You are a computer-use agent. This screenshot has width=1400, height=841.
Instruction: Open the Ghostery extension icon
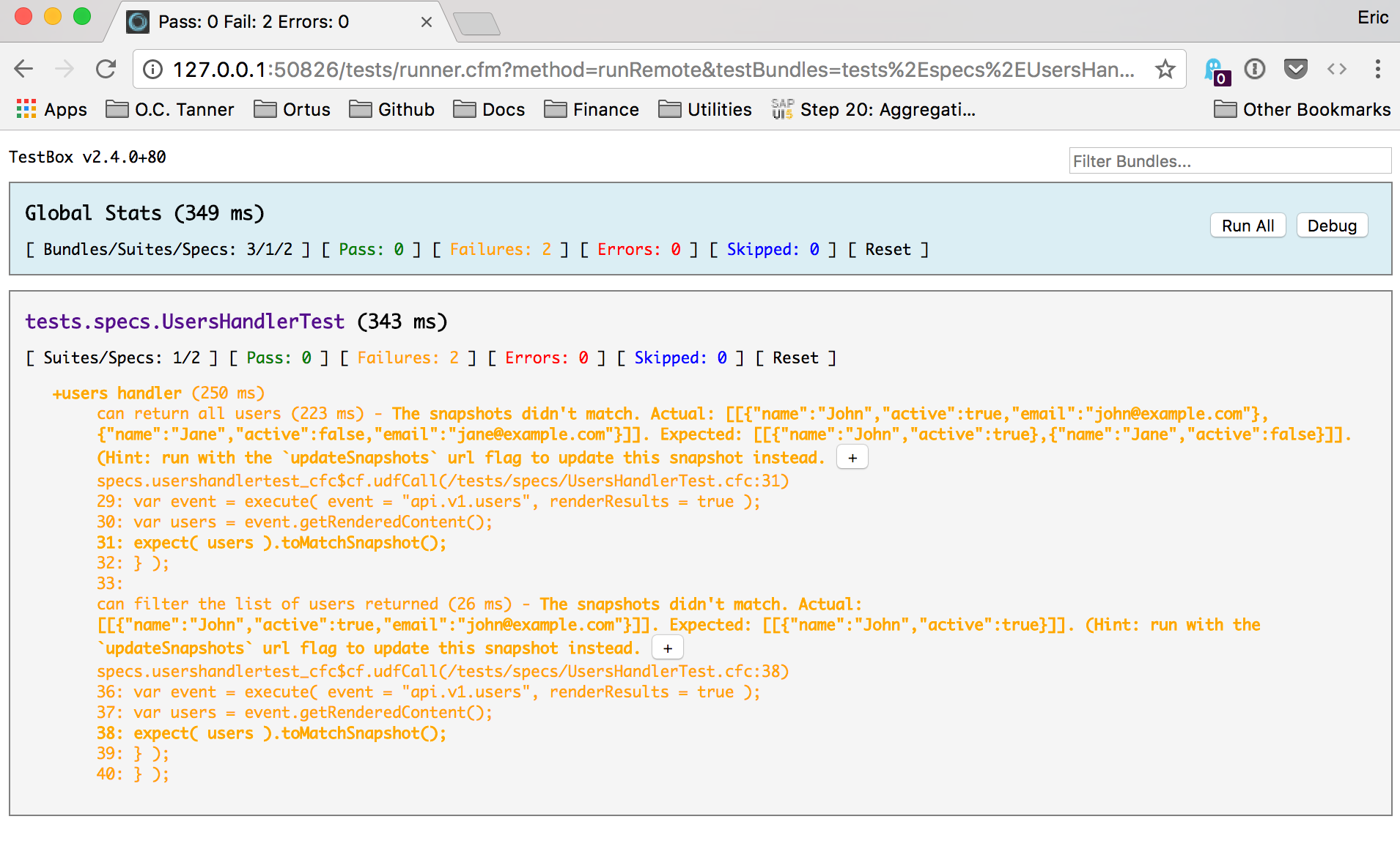click(x=1215, y=70)
